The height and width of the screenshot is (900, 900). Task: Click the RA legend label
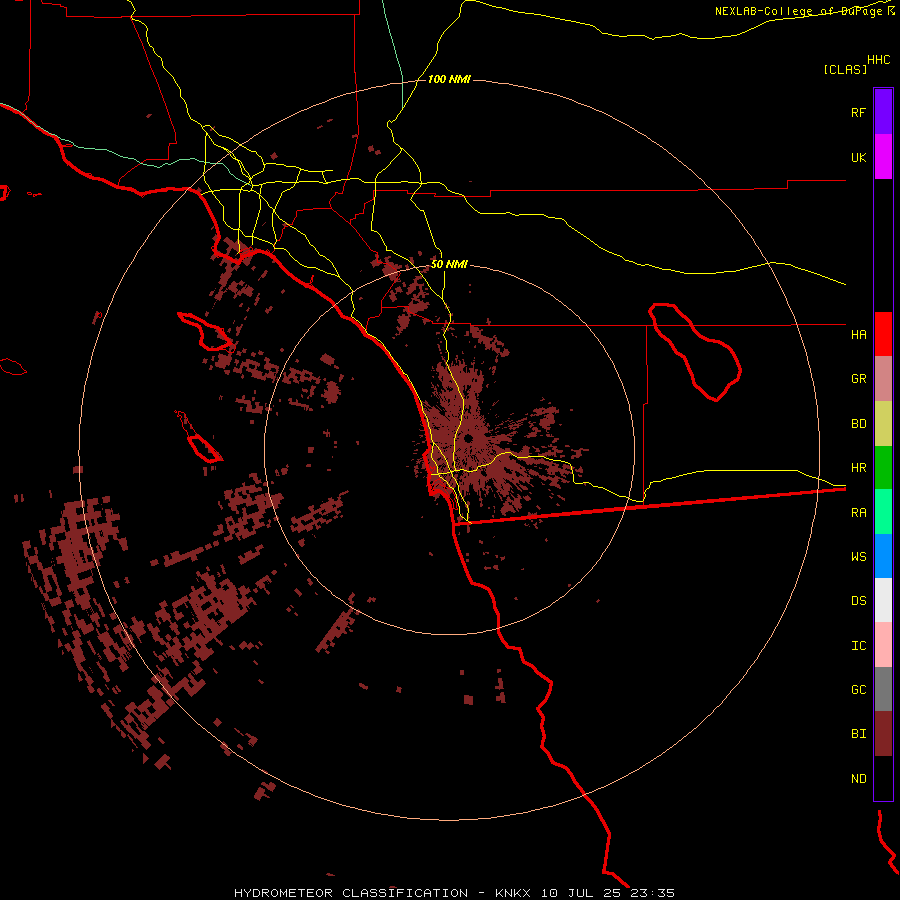pyautogui.click(x=858, y=513)
